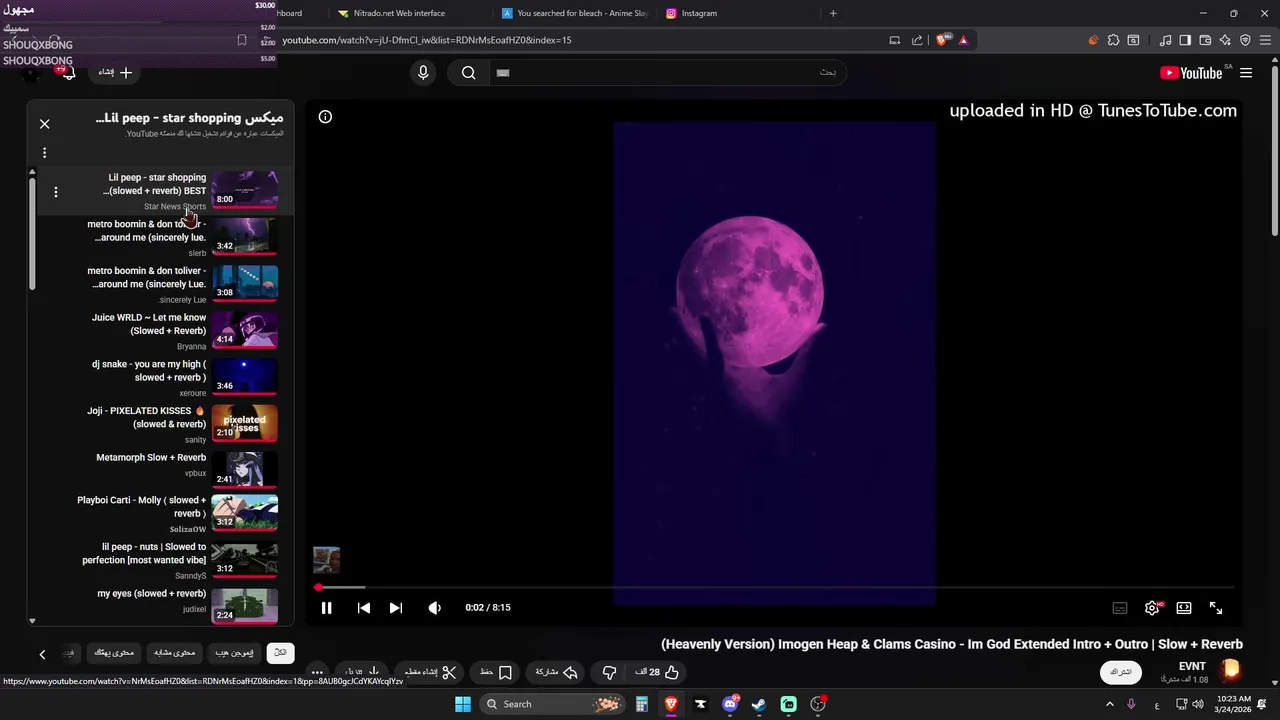
Task: Open the EVNT channel name
Action: click(x=1192, y=667)
